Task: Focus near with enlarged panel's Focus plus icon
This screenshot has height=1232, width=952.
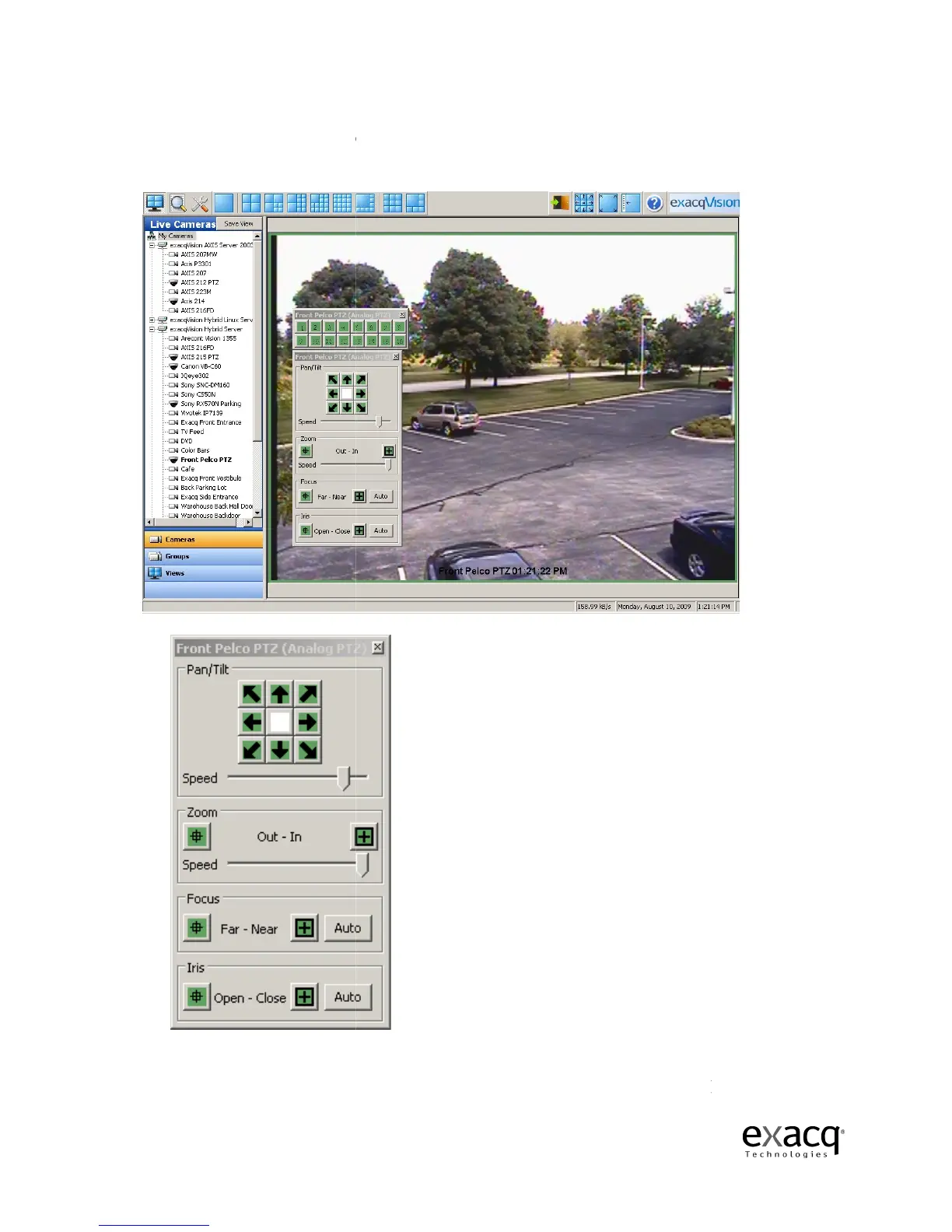Action: 305,928
